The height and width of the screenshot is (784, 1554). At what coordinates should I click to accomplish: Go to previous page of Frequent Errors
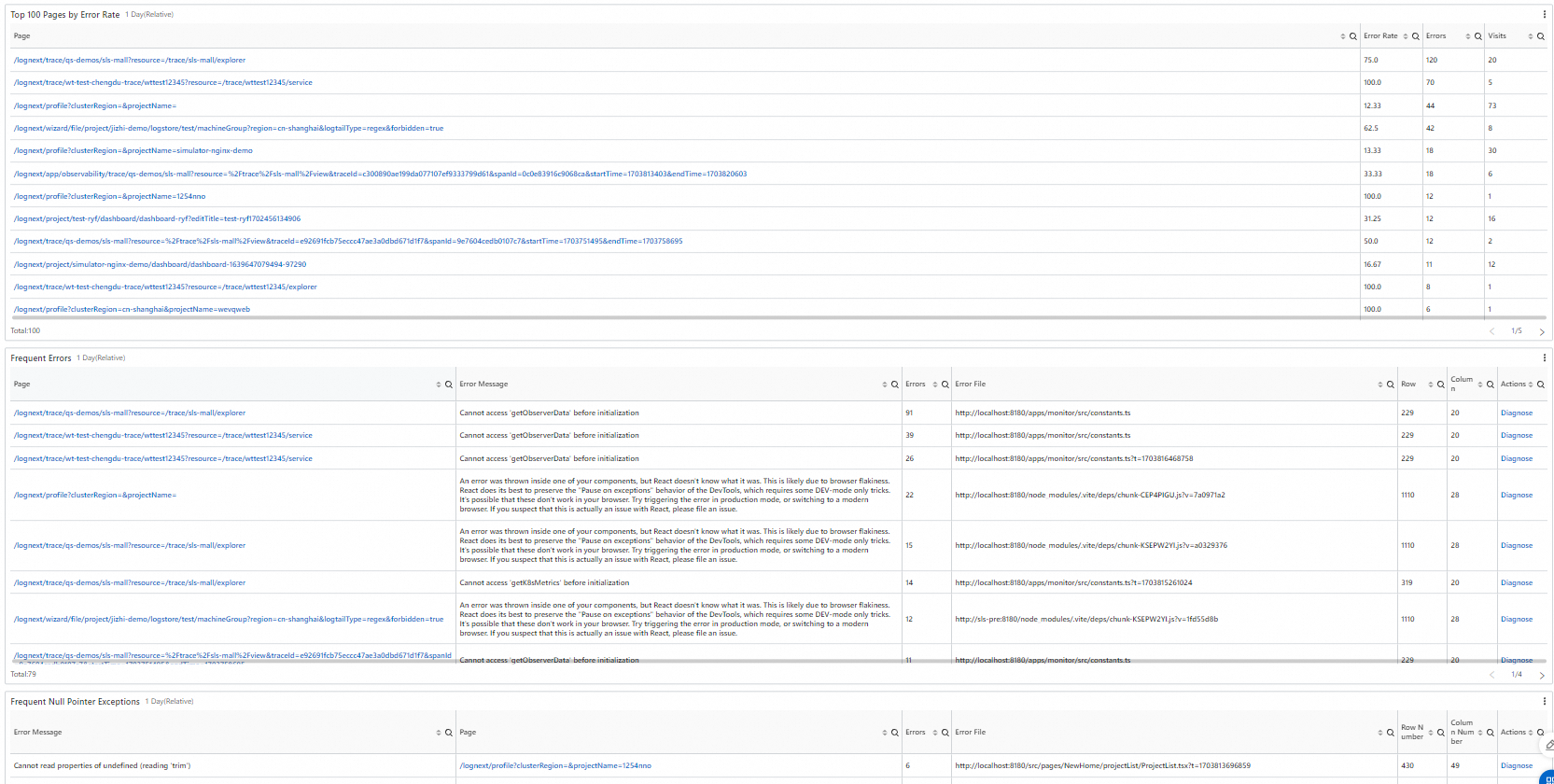1491,675
